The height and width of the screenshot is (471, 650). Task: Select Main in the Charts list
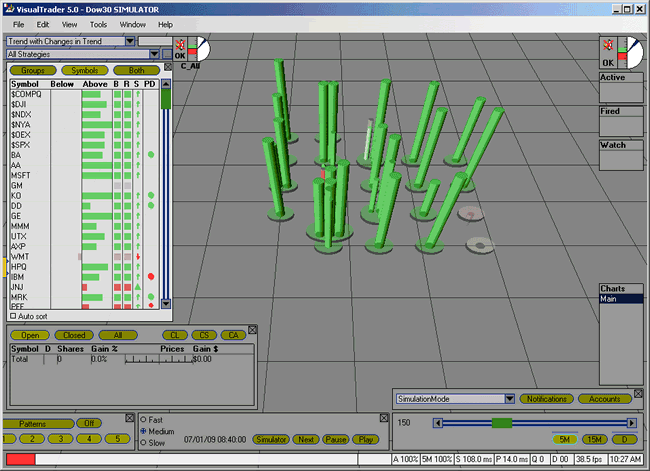coord(621,299)
